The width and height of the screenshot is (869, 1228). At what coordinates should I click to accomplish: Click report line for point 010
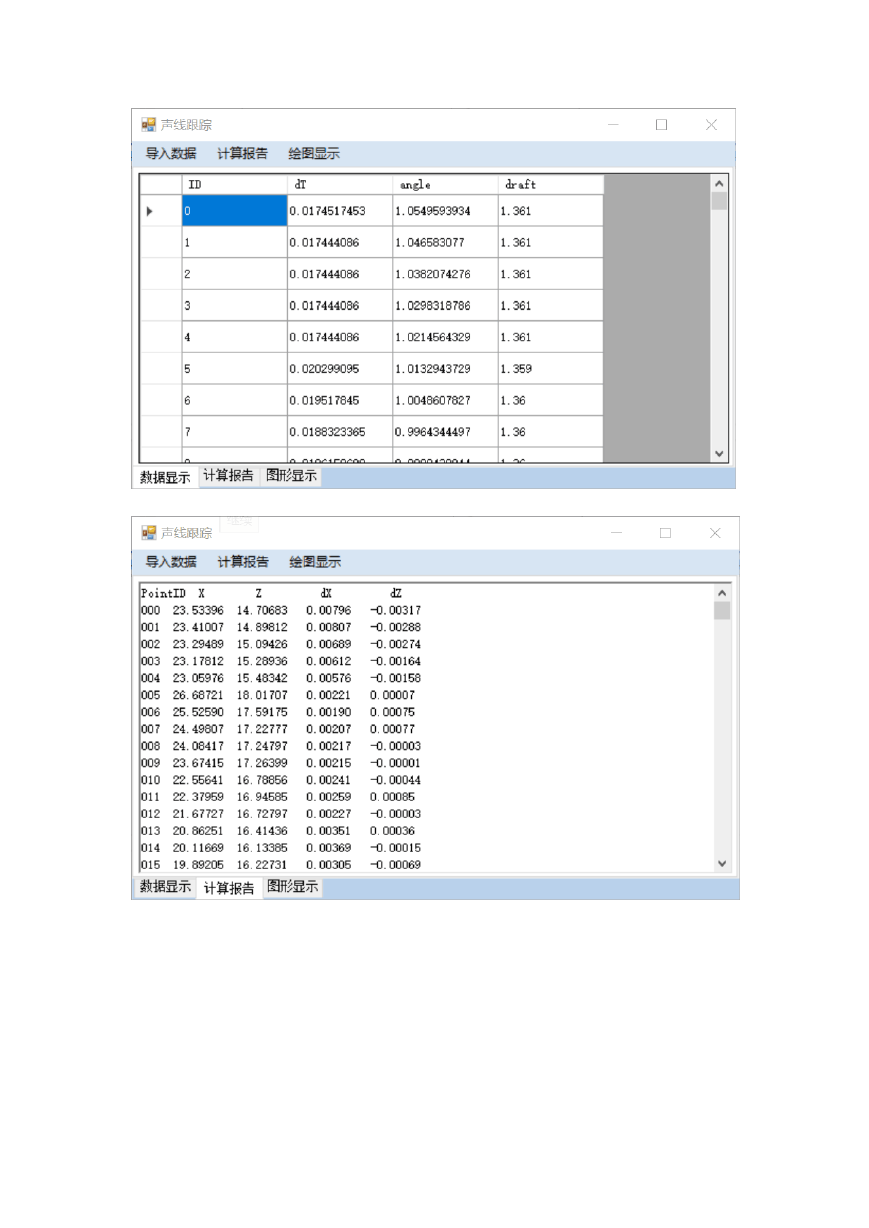pyautogui.click(x=281, y=780)
